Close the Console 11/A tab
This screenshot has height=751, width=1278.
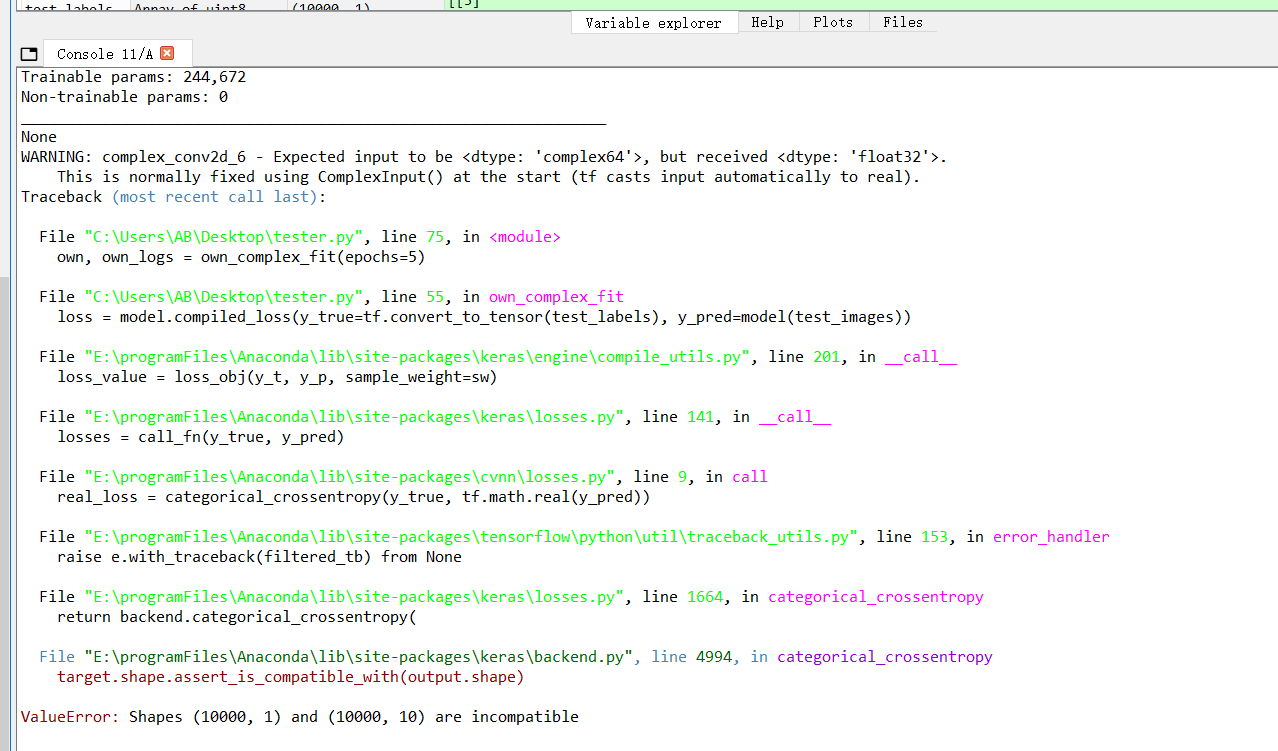pos(167,53)
